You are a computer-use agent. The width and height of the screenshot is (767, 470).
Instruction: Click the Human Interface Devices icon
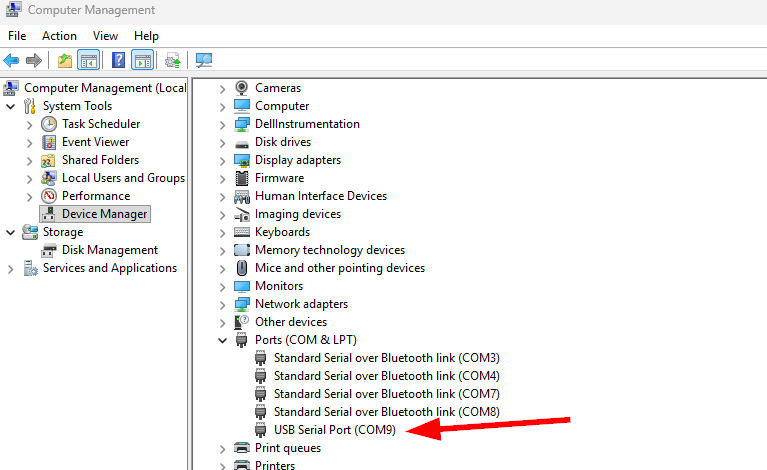(x=242, y=196)
